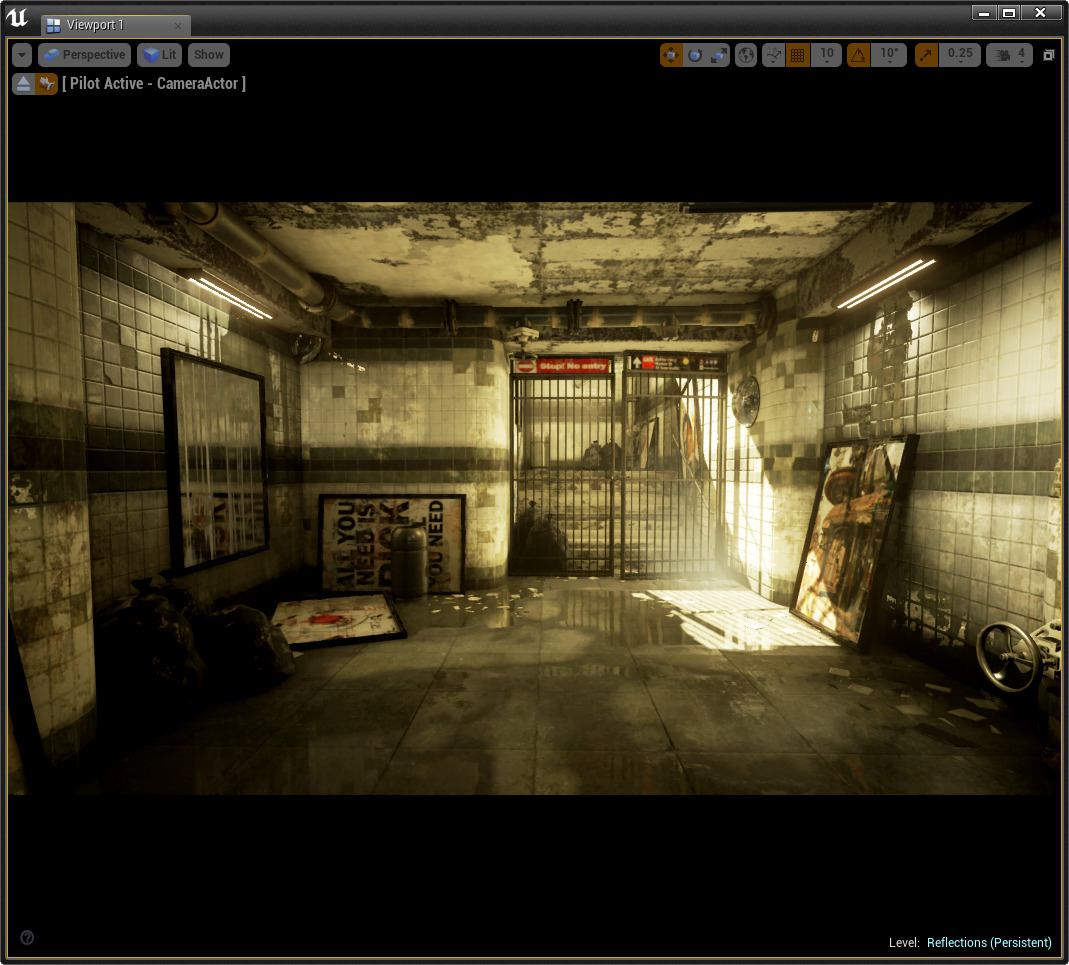The image size is (1069, 965).
Task: Toggle world/local coordinate system globe
Action: 746,55
